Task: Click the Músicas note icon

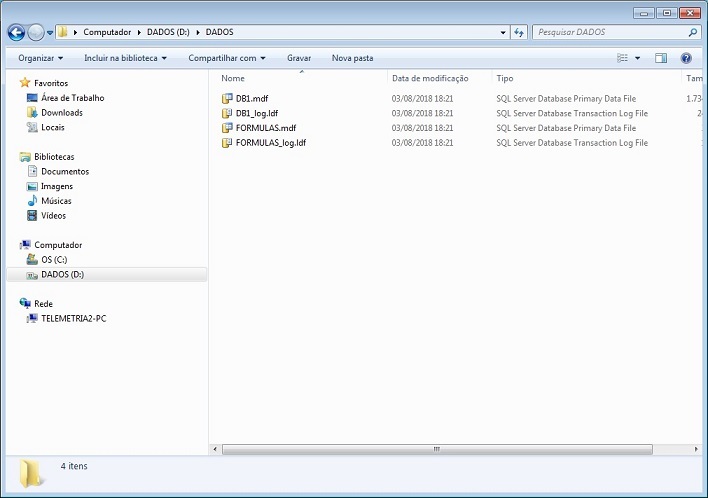Action: pos(32,200)
